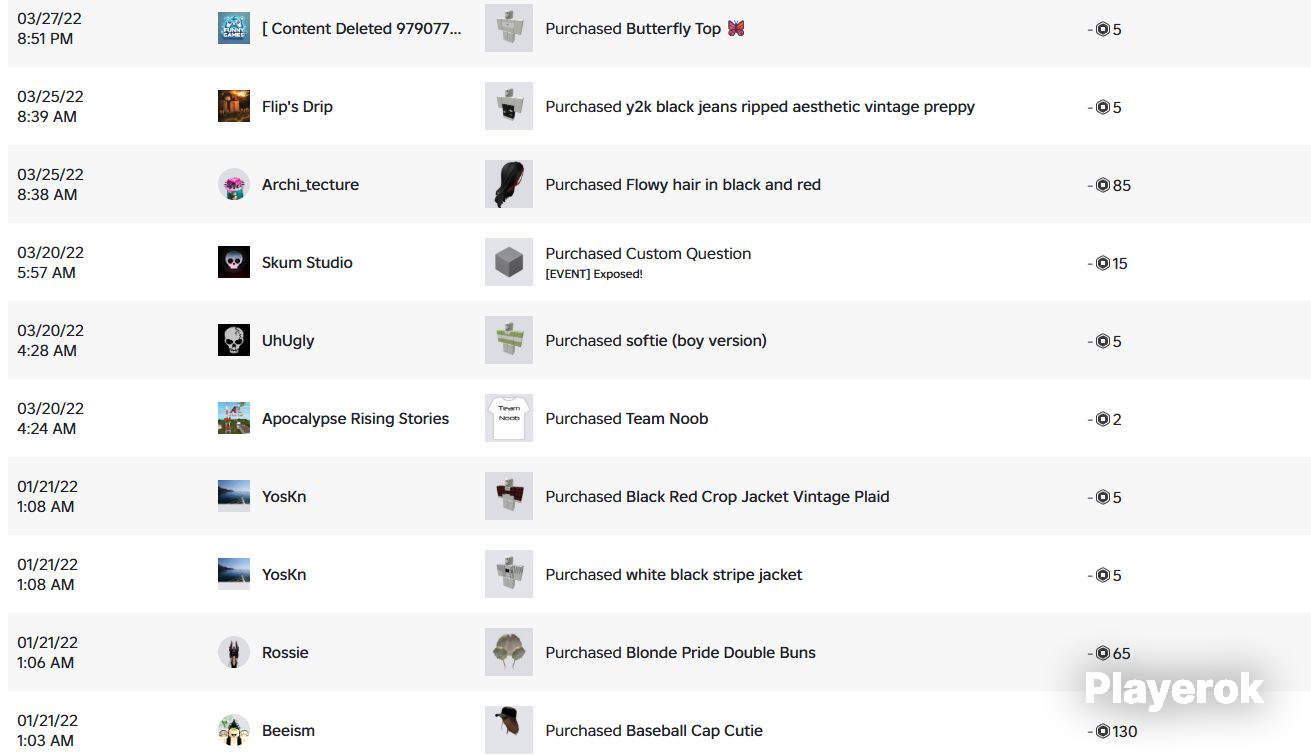Image resolution: width=1311 pixels, height=756 pixels.
Task: Open the Flip's Drip seller link
Action: click(297, 107)
